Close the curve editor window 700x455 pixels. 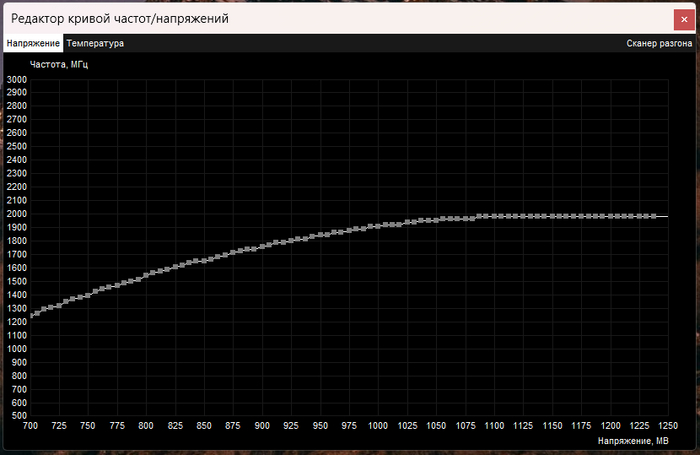pyautogui.click(x=682, y=18)
